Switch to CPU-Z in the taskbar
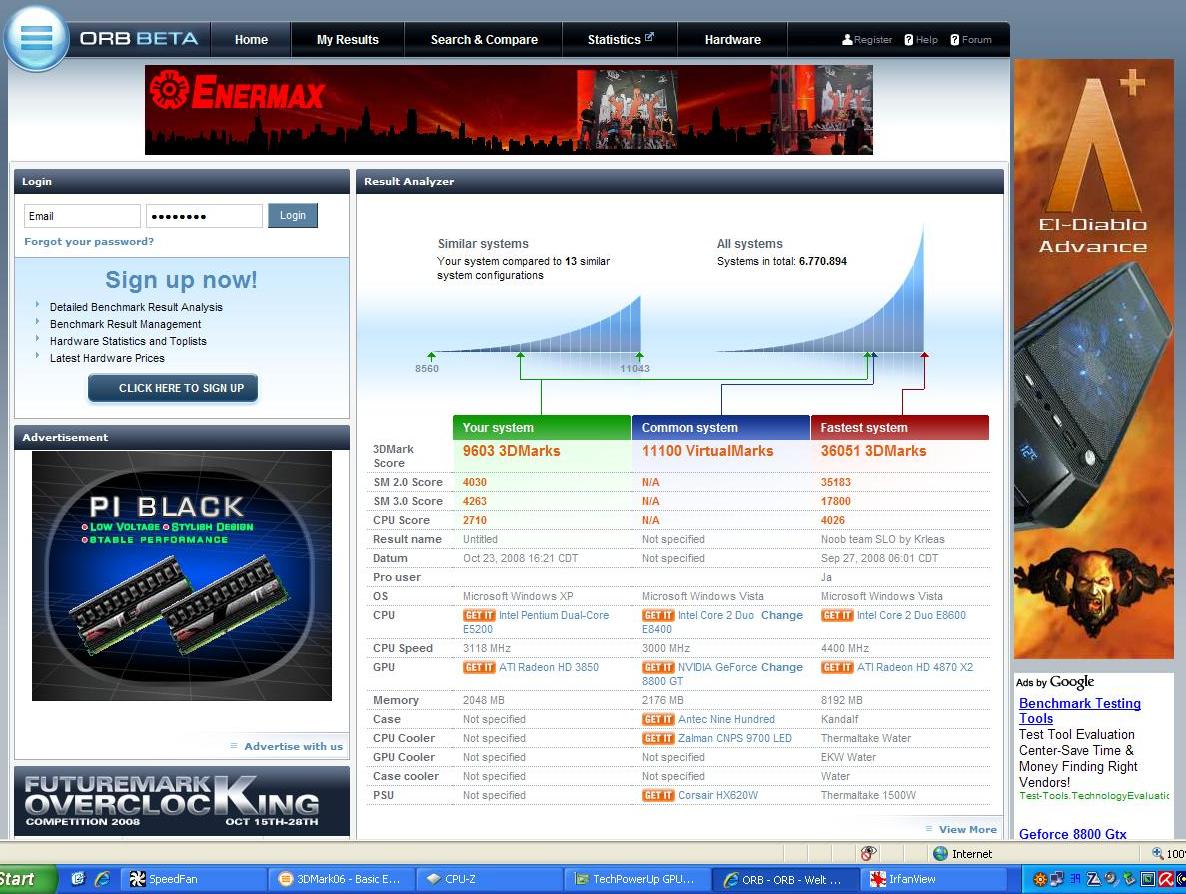This screenshot has width=1186, height=894. 489,879
